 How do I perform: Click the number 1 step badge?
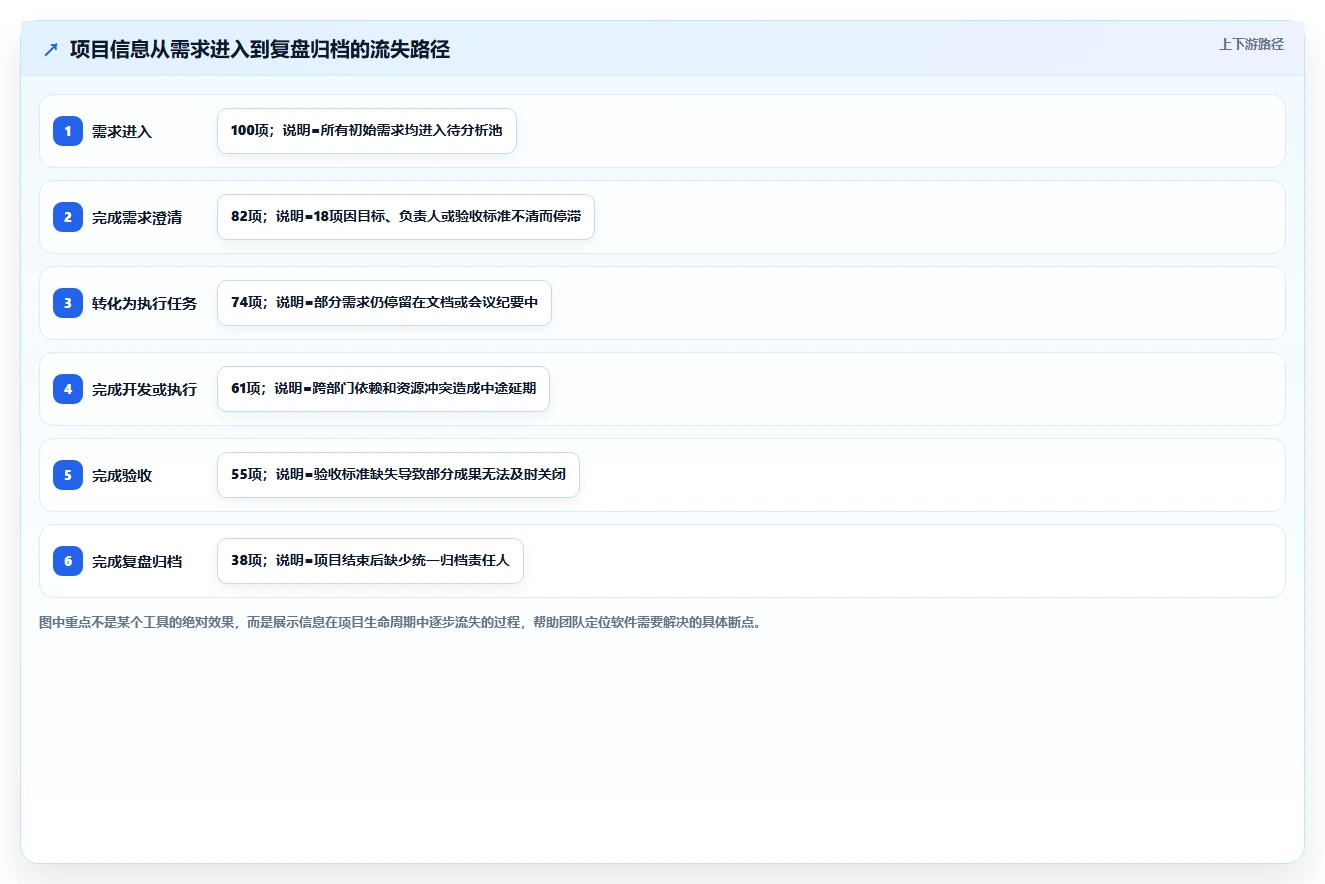point(68,131)
